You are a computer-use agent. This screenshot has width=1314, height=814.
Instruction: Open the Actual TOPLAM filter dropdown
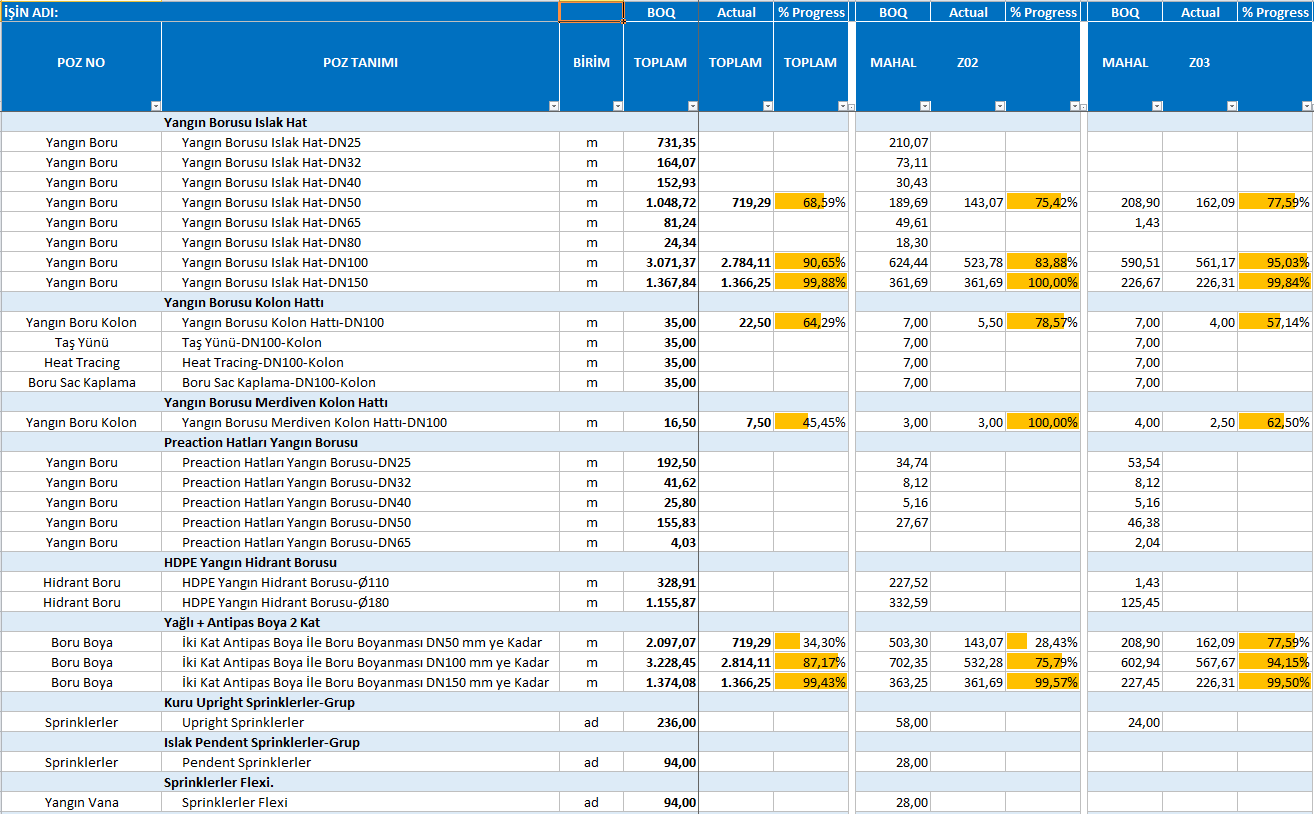tap(767, 105)
